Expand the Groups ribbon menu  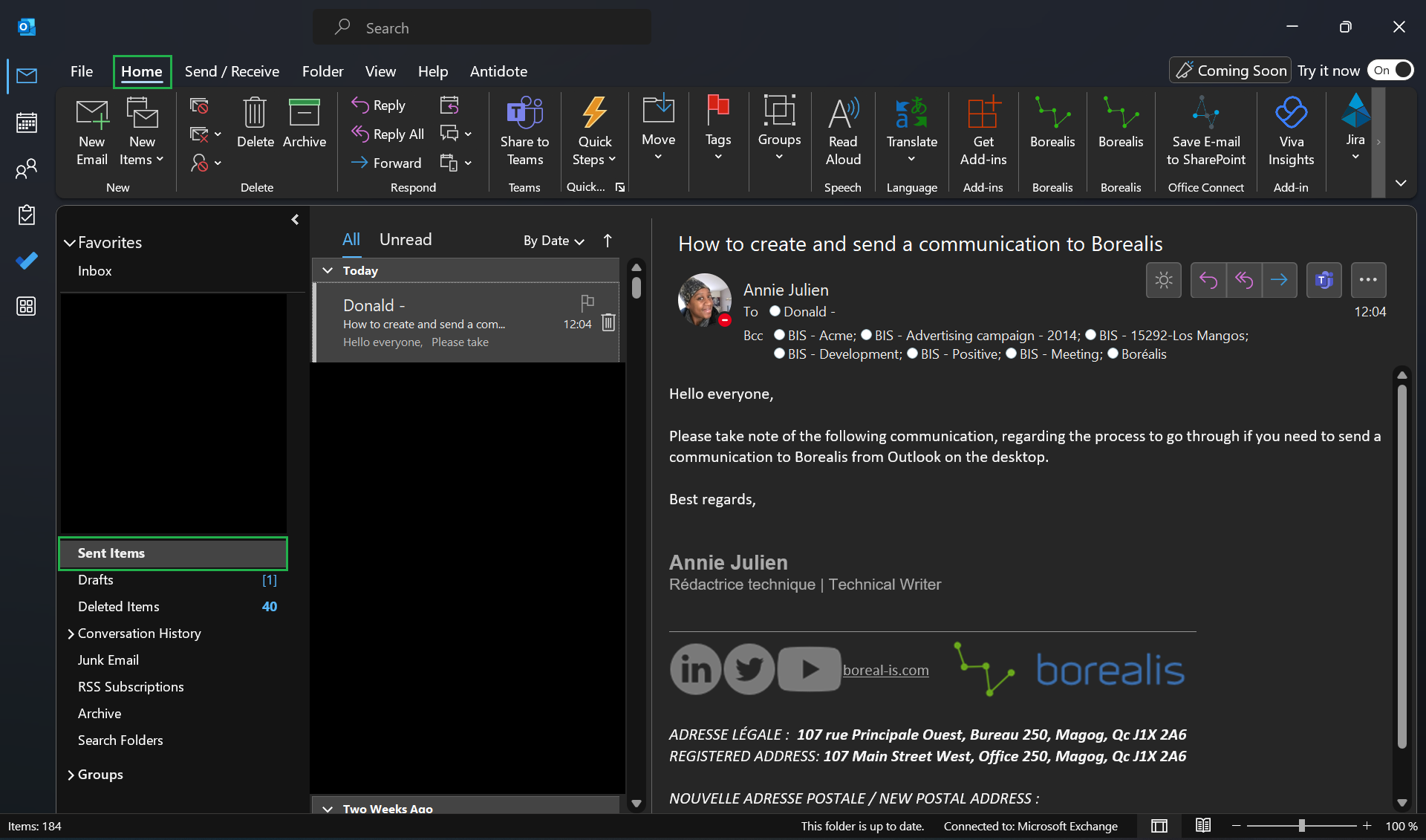coord(779,128)
